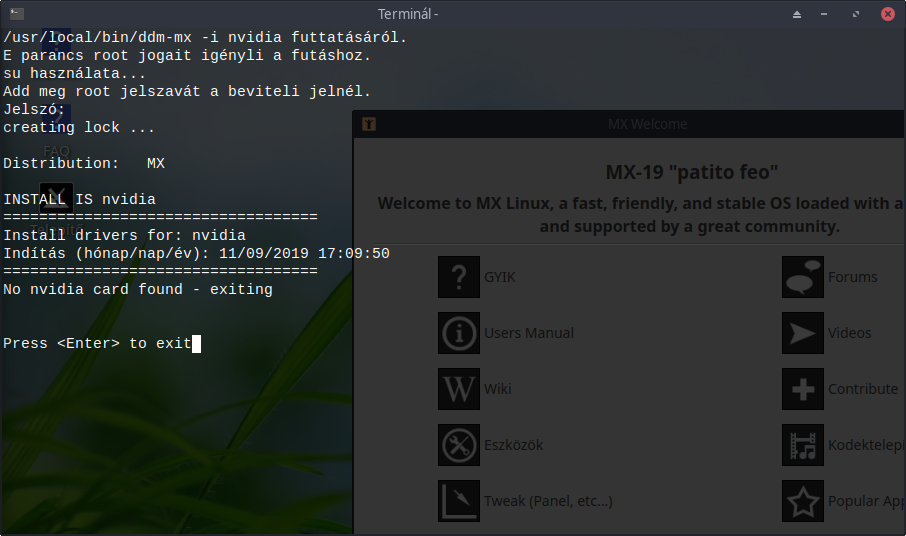Click the Eszközök label

[x=513, y=445]
